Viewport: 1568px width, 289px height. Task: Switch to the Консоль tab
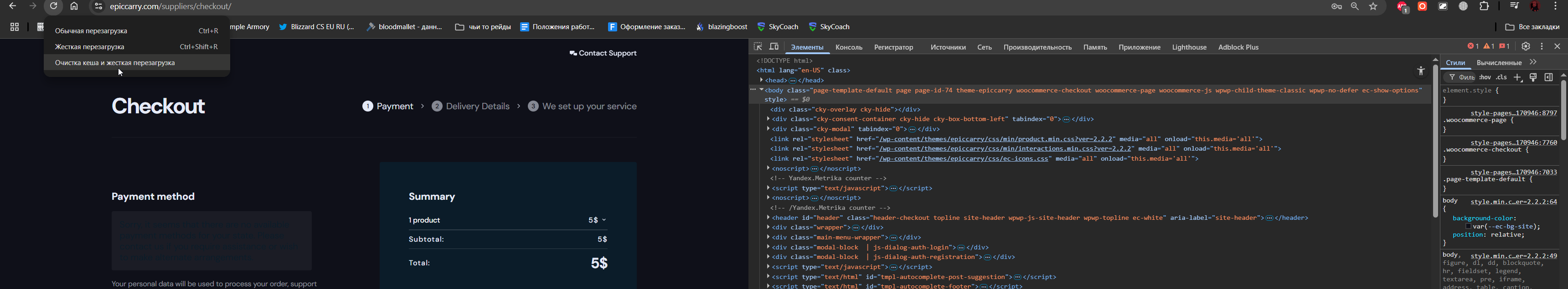849,47
